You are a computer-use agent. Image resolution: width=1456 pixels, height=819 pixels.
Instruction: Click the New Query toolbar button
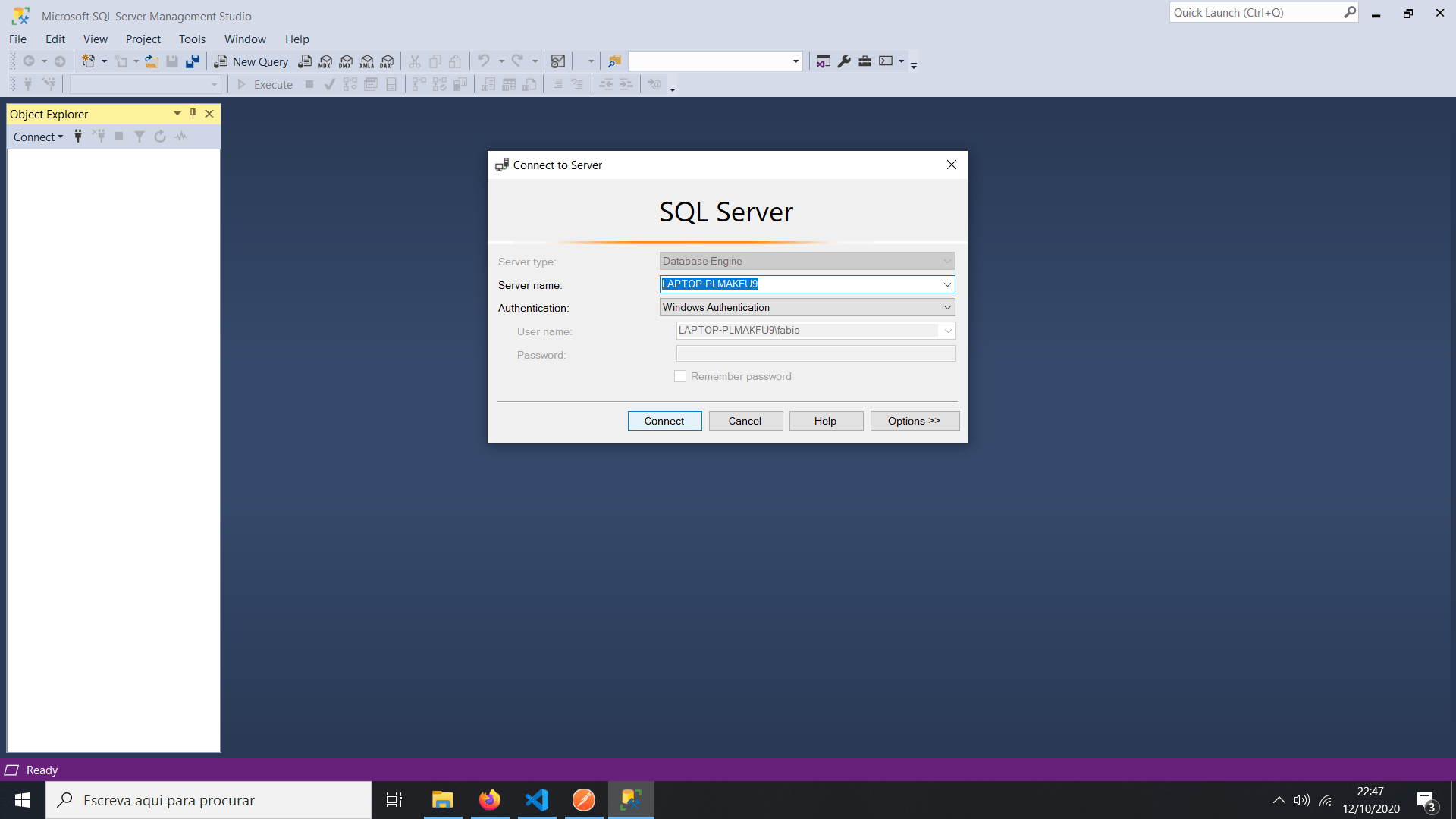[x=252, y=61]
